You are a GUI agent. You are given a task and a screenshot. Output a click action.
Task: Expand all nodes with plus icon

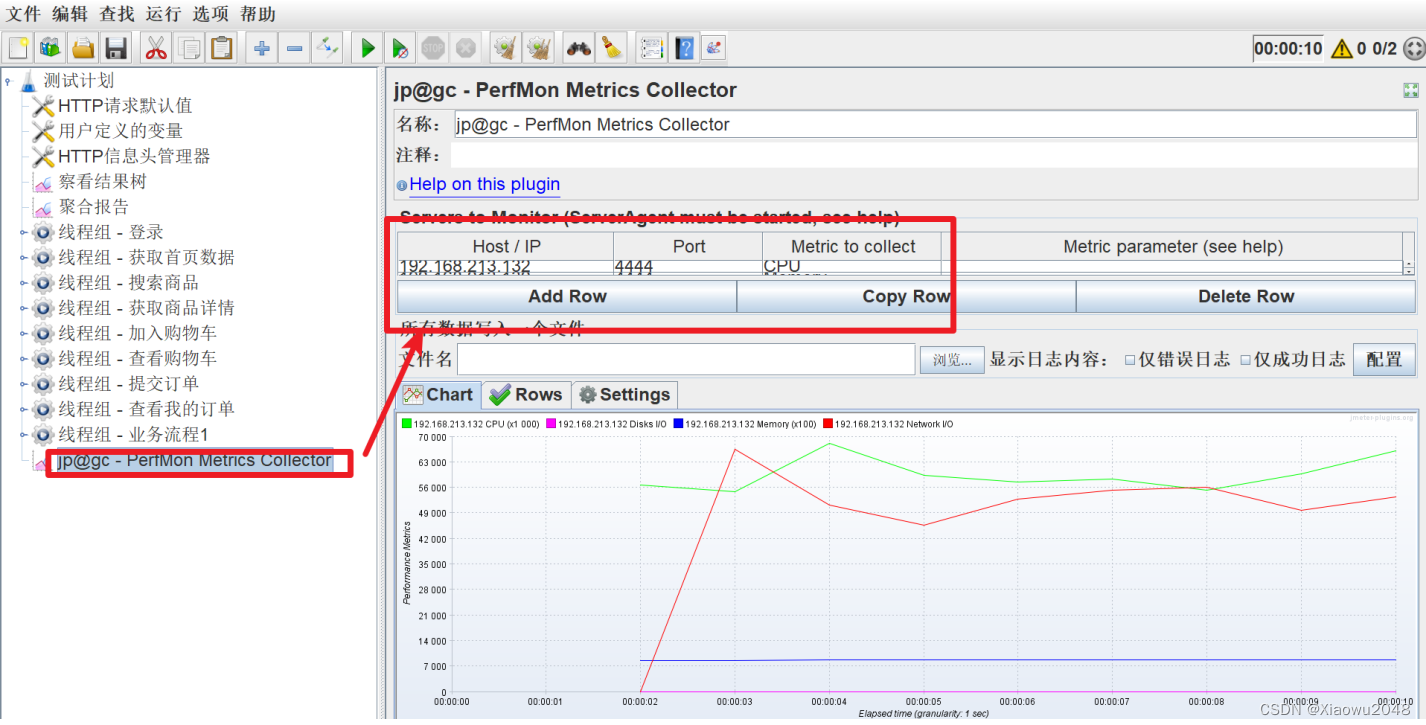click(x=262, y=47)
